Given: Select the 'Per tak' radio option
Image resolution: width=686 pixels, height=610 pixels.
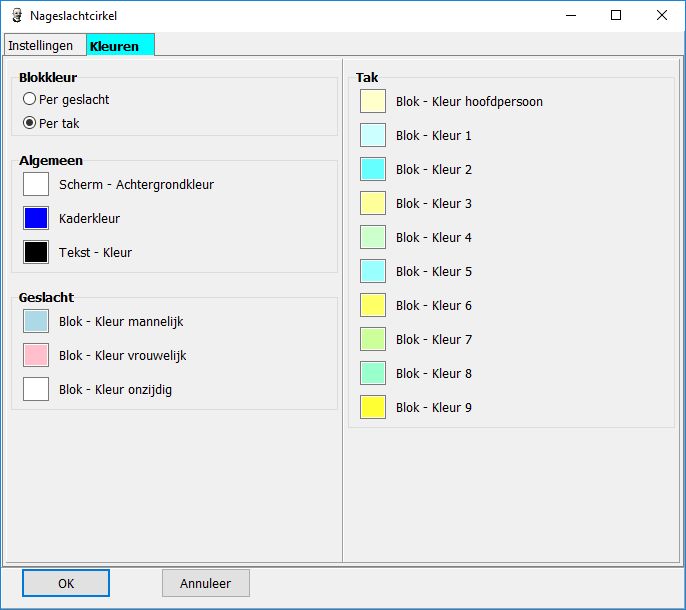Looking at the screenshot, I should coord(30,124).
